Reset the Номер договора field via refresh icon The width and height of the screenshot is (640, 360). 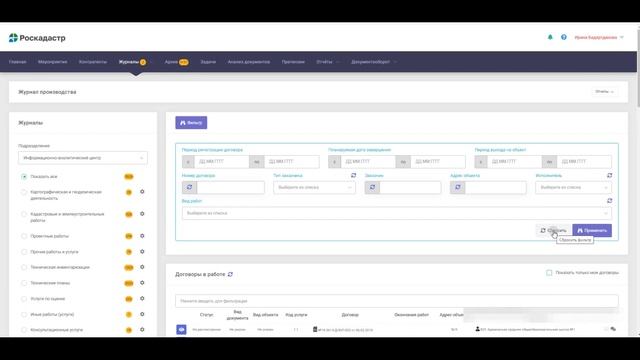[x=189, y=187]
